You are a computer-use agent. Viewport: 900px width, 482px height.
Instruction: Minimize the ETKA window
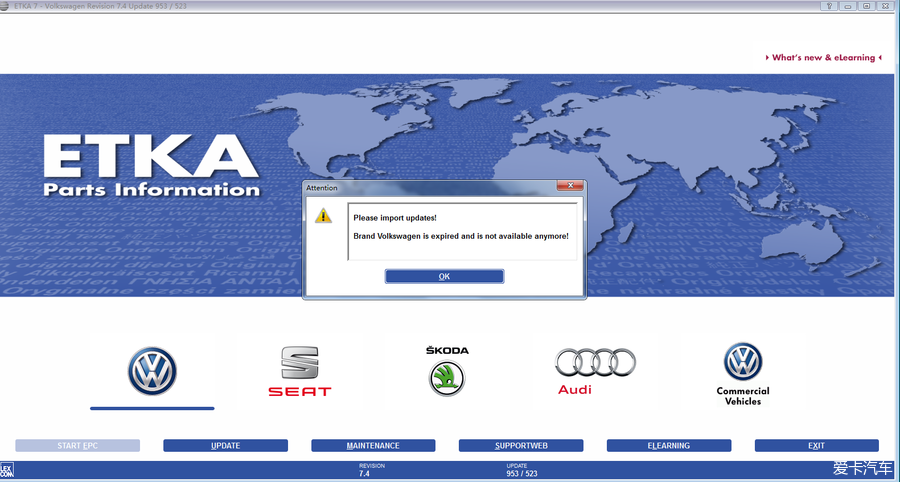pyautogui.click(x=848, y=6)
